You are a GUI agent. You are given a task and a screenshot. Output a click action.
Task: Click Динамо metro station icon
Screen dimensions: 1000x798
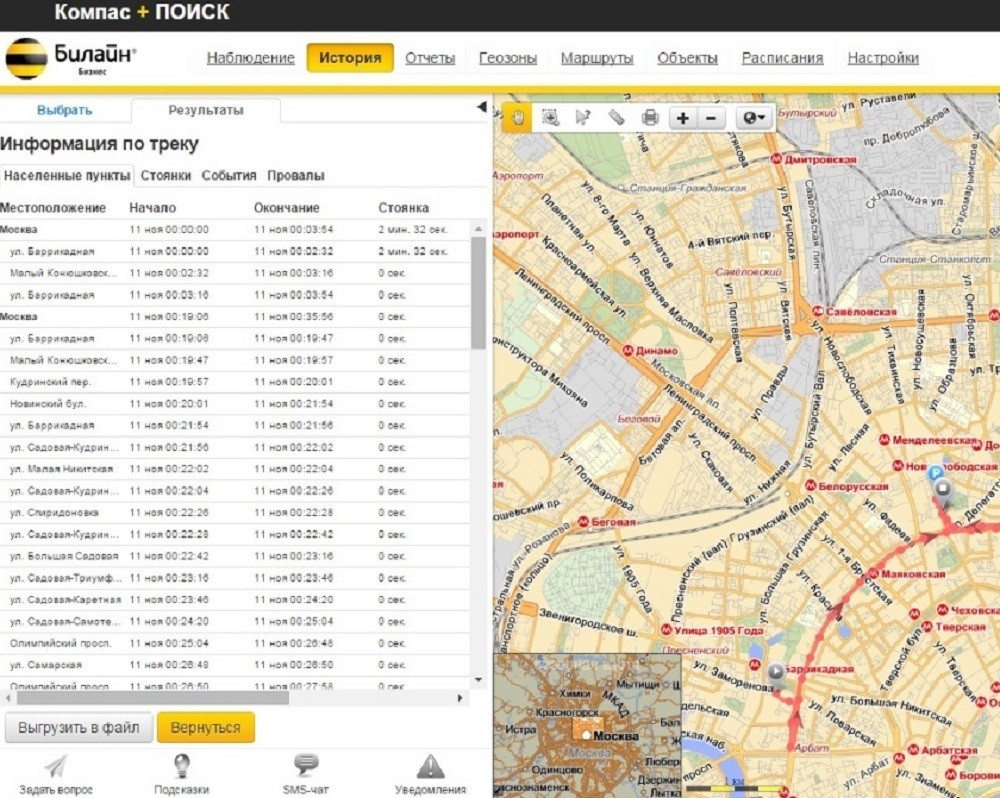[628, 350]
